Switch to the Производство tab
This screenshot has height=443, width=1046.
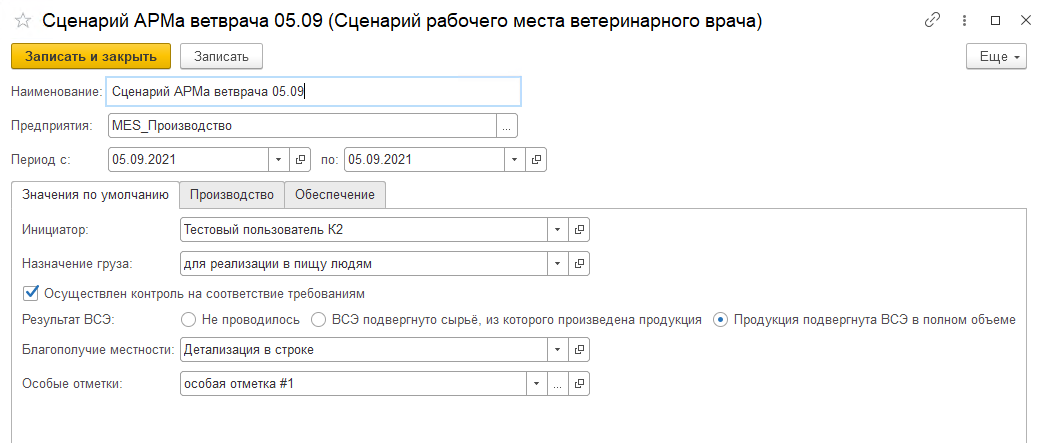(231, 194)
